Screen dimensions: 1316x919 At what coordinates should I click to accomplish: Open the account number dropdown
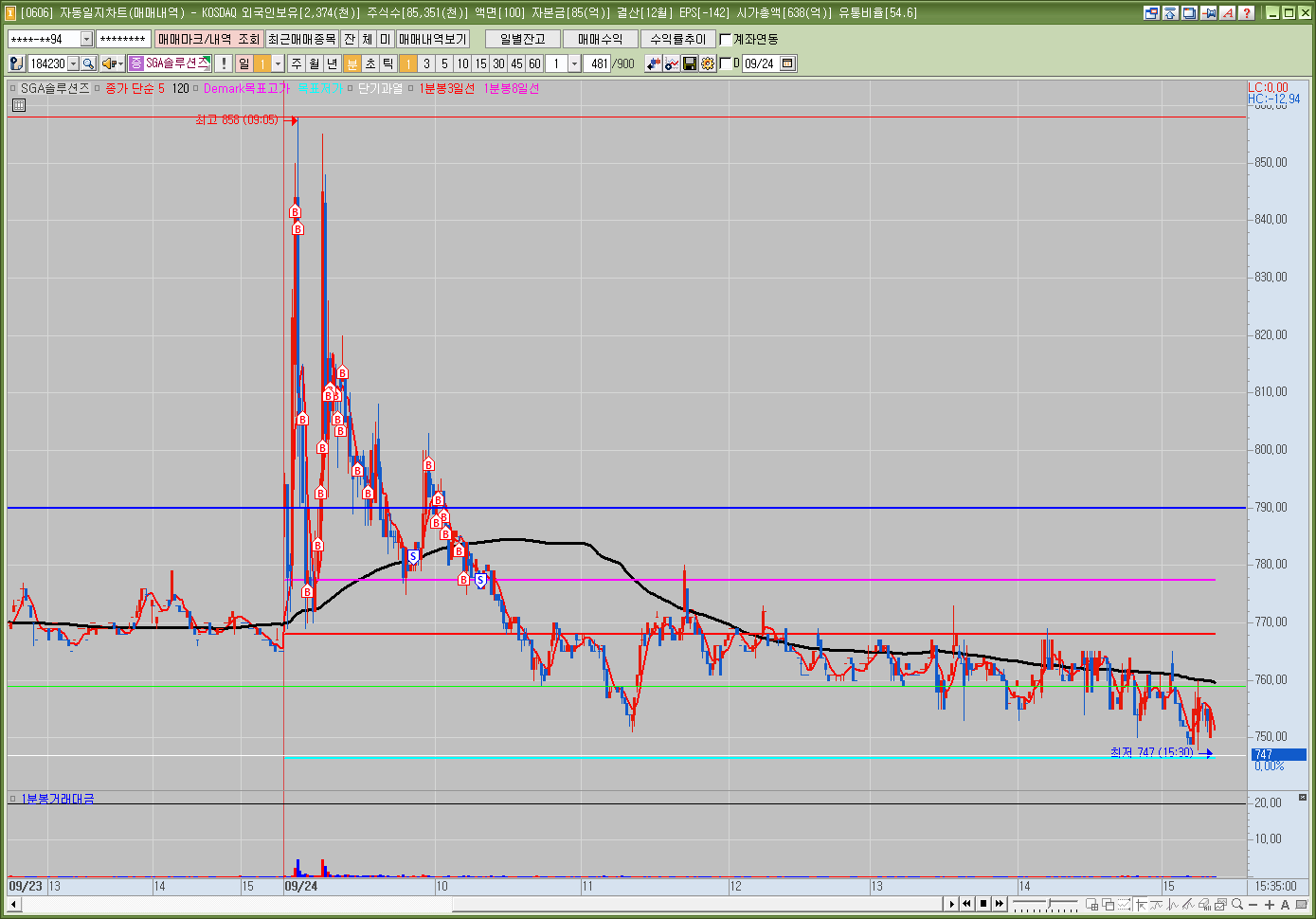[x=86, y=39]
